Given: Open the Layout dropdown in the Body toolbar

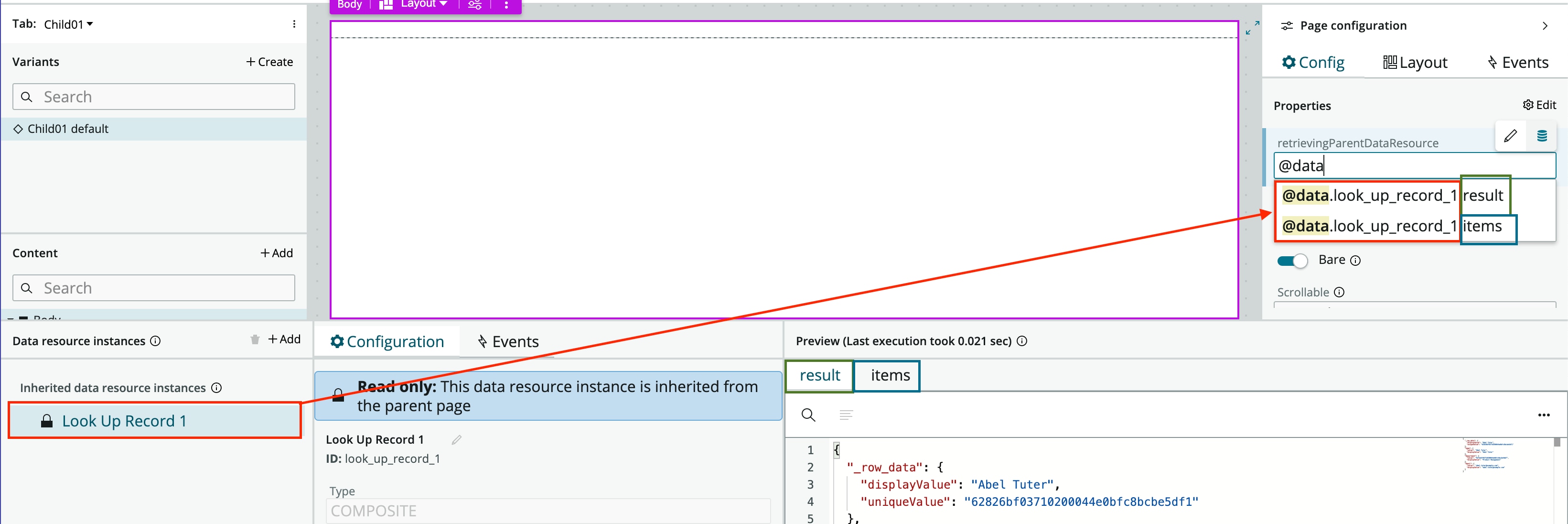Looking at the screenshot, I should click(420, 5).
